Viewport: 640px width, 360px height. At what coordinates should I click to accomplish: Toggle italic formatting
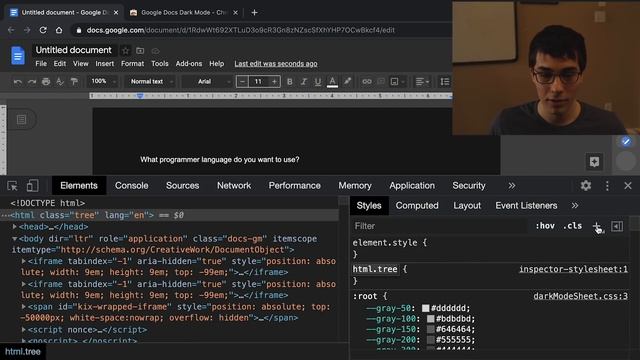(304, 82)
